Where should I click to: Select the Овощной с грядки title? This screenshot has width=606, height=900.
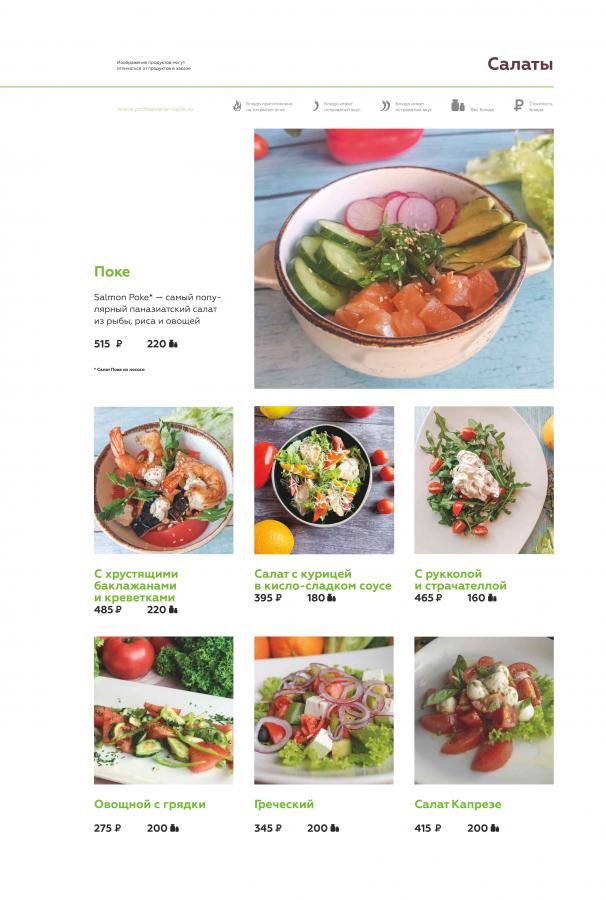coord(150,804)
